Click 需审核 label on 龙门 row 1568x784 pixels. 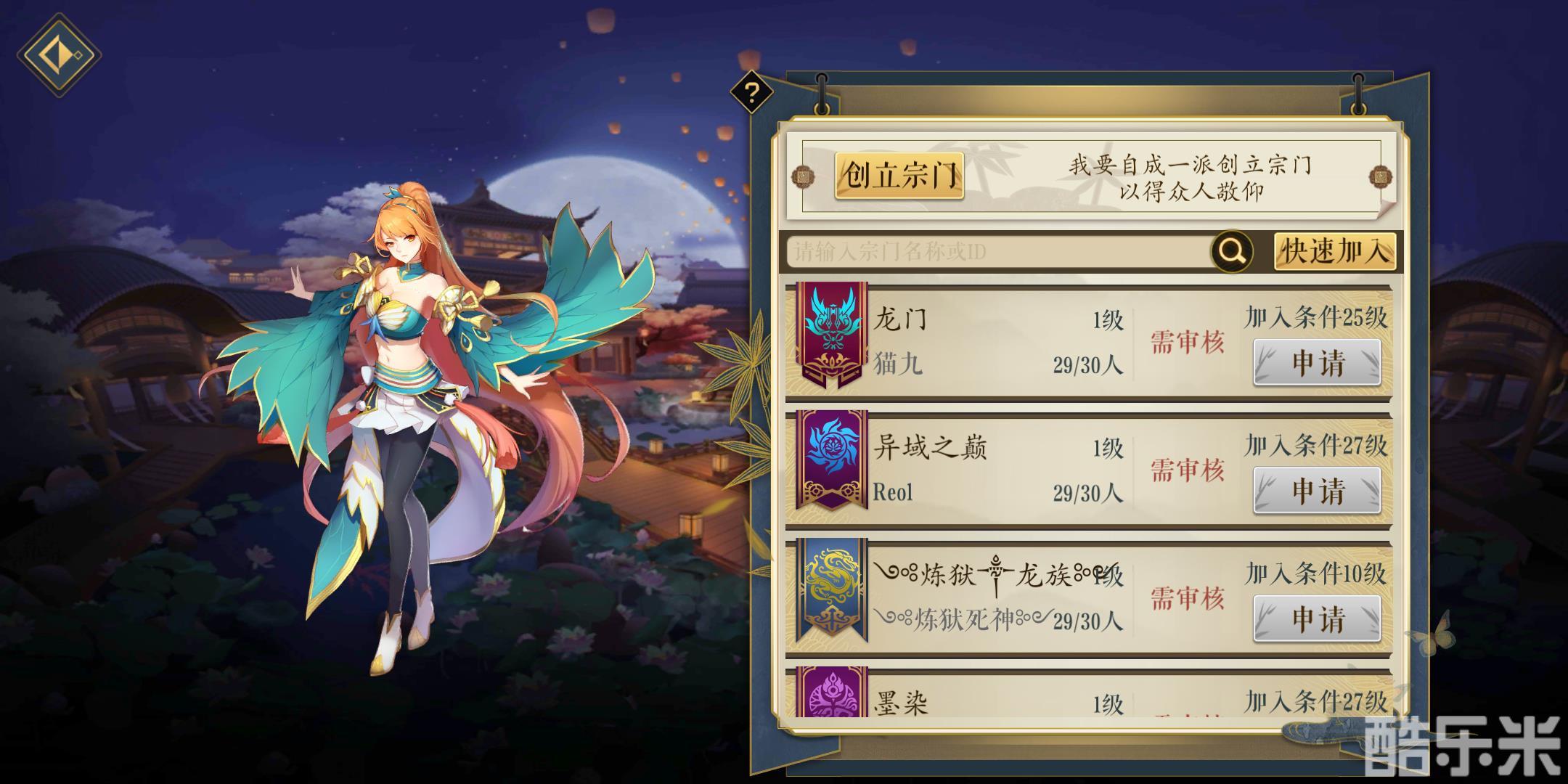(1188, 341)
